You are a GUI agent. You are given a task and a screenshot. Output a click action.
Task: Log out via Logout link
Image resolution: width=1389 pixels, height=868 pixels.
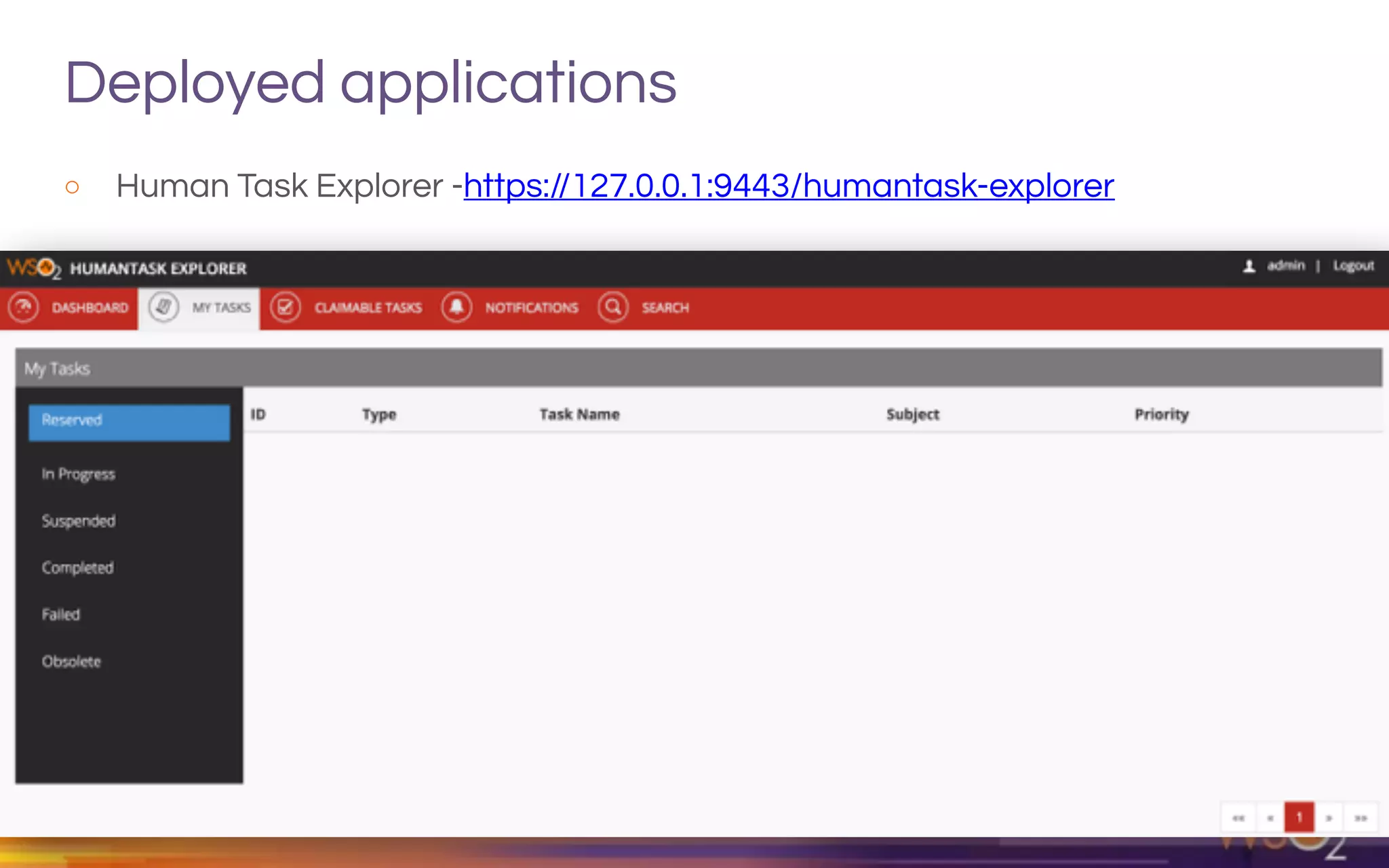pyautogui.click(x=1353, y=266)
